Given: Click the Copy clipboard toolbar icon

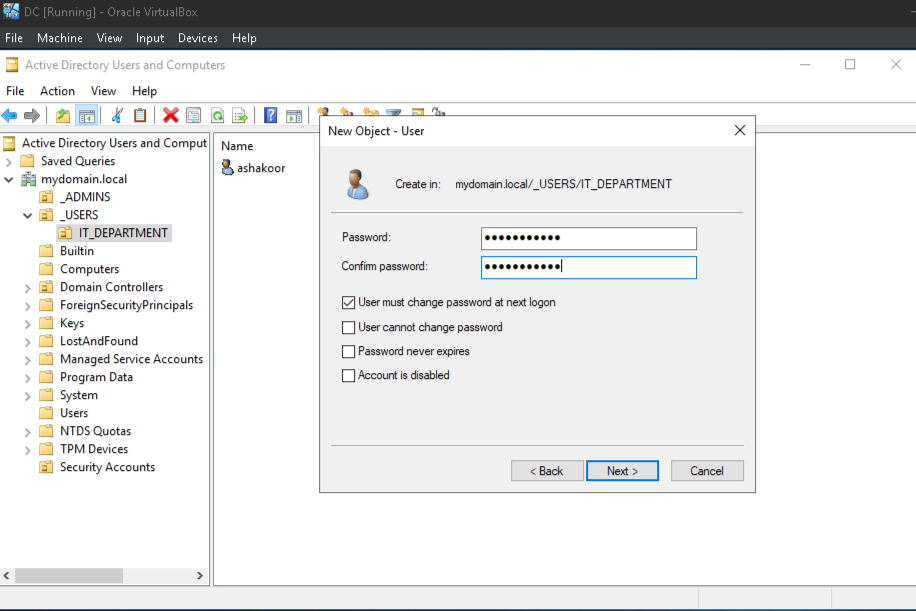Looking at the screenshot, I should point(140,116).
